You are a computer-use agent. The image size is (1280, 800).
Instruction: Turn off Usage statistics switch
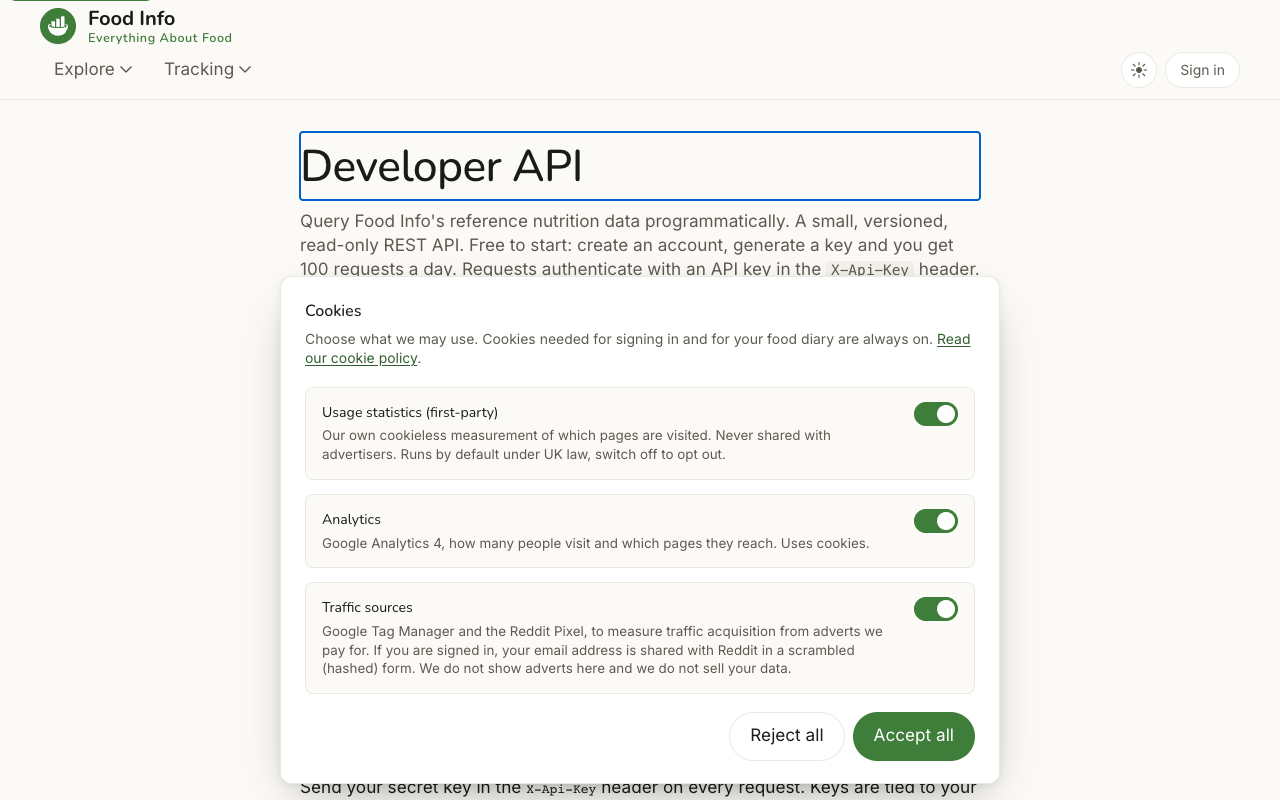936,414
